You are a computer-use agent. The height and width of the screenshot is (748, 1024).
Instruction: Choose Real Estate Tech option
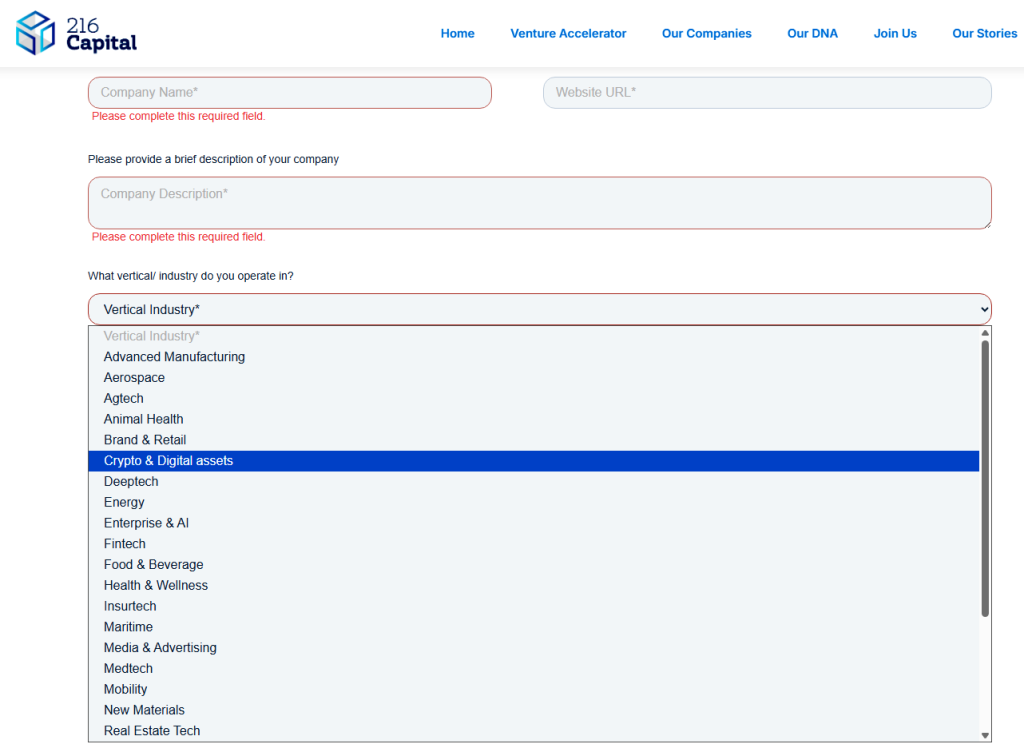coord(152,731)
